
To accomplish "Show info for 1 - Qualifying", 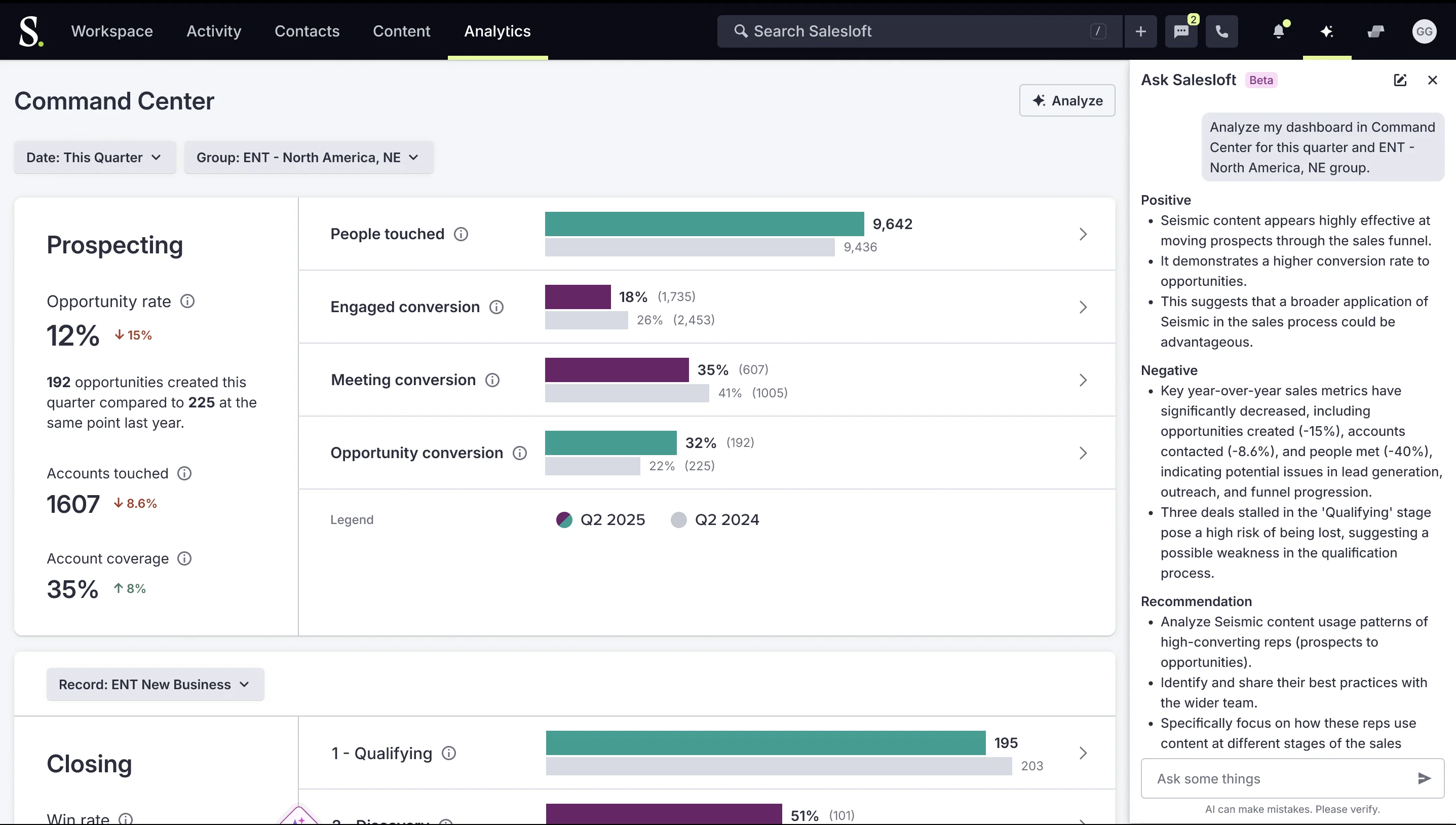I will (x=449, y=753).
